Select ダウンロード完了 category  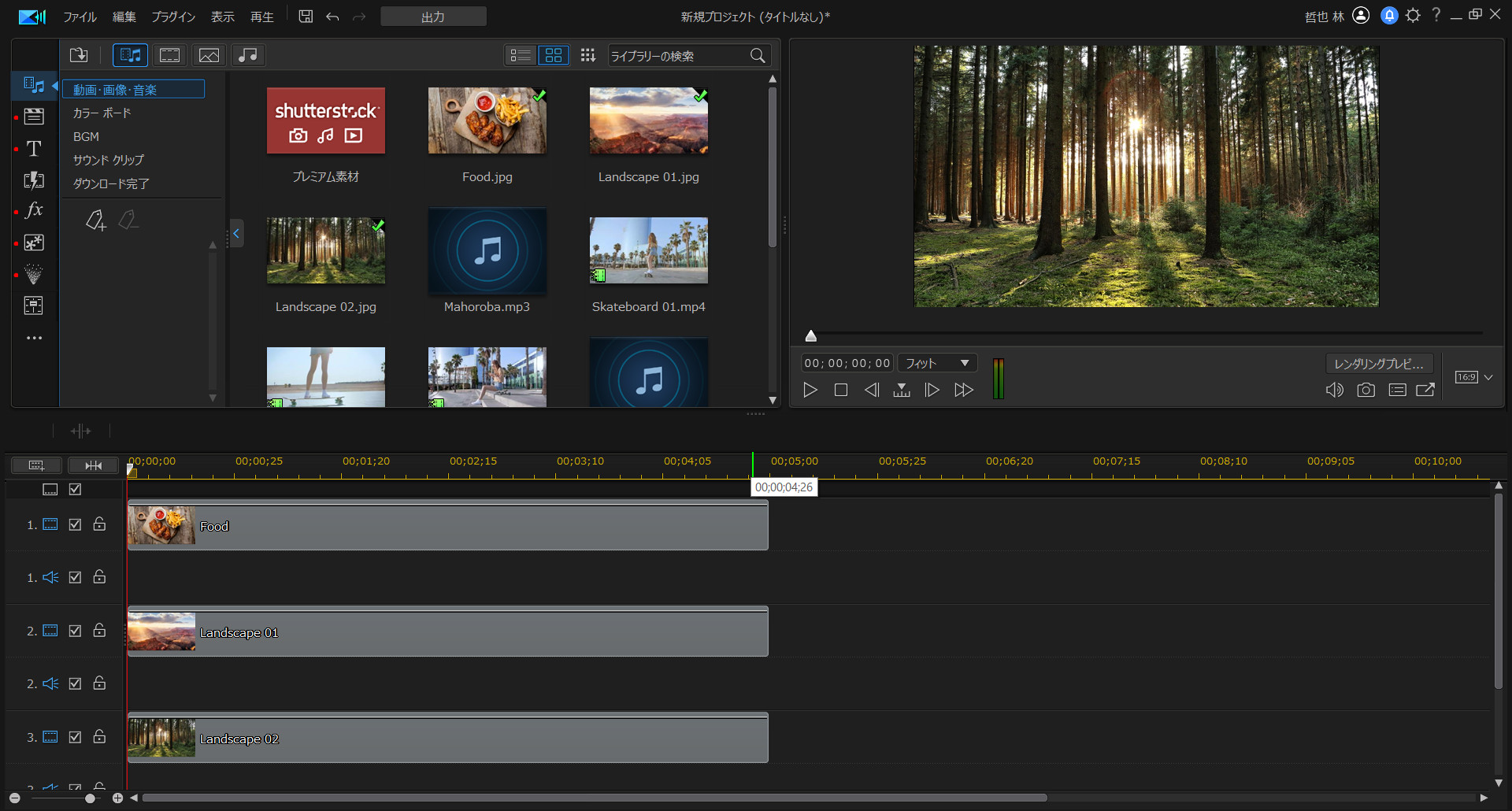(111, 183)
